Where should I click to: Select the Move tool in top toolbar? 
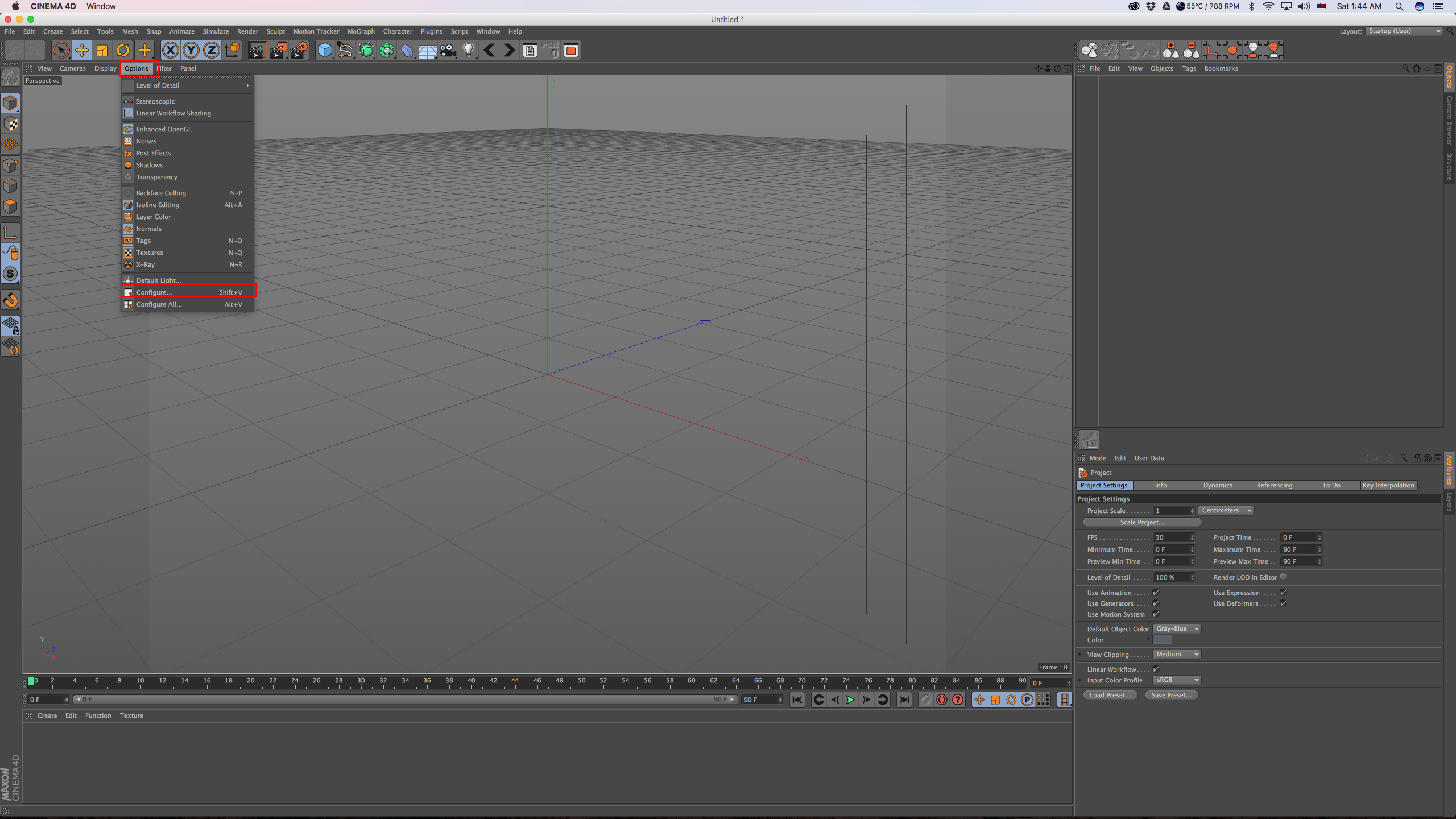pos(82,51)
